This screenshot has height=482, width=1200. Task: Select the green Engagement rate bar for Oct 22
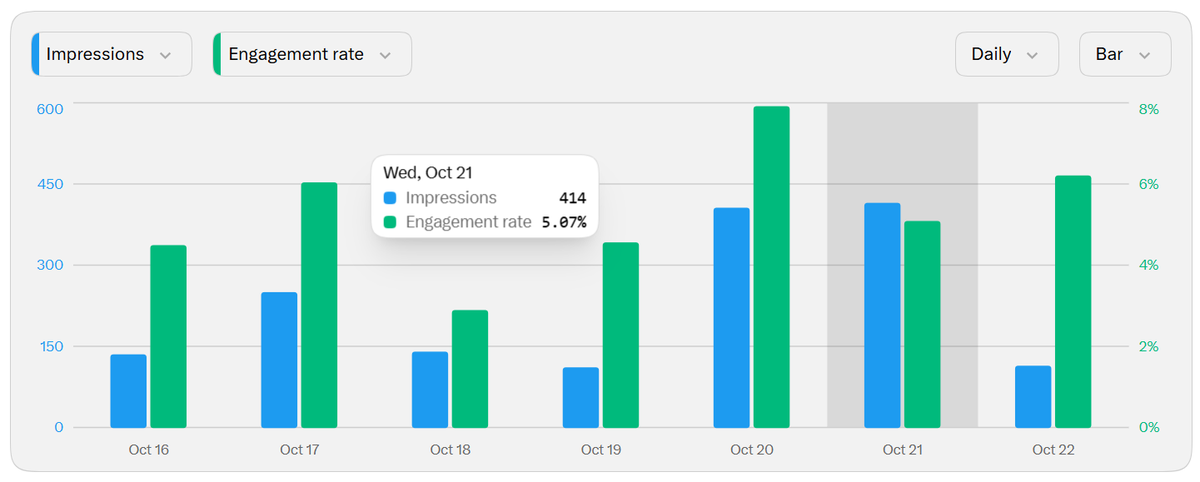click(1073, 302)
